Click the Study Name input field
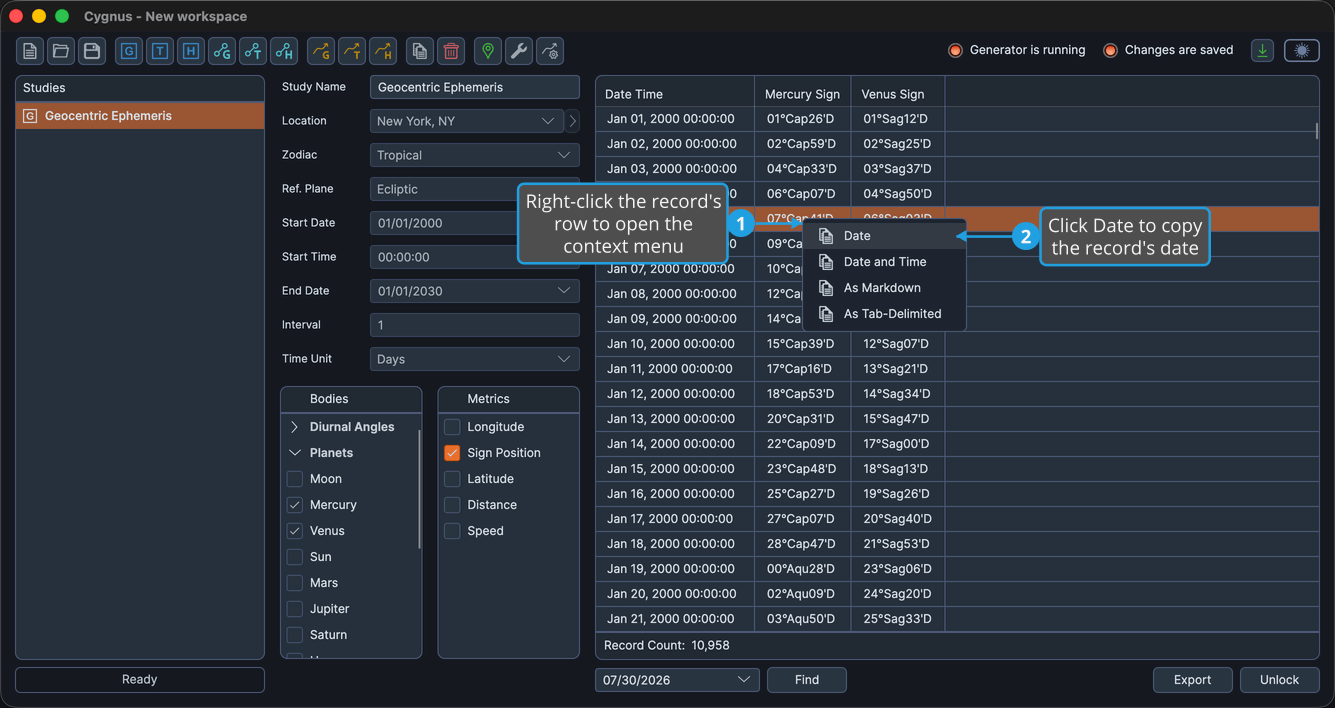 point(475,87)
